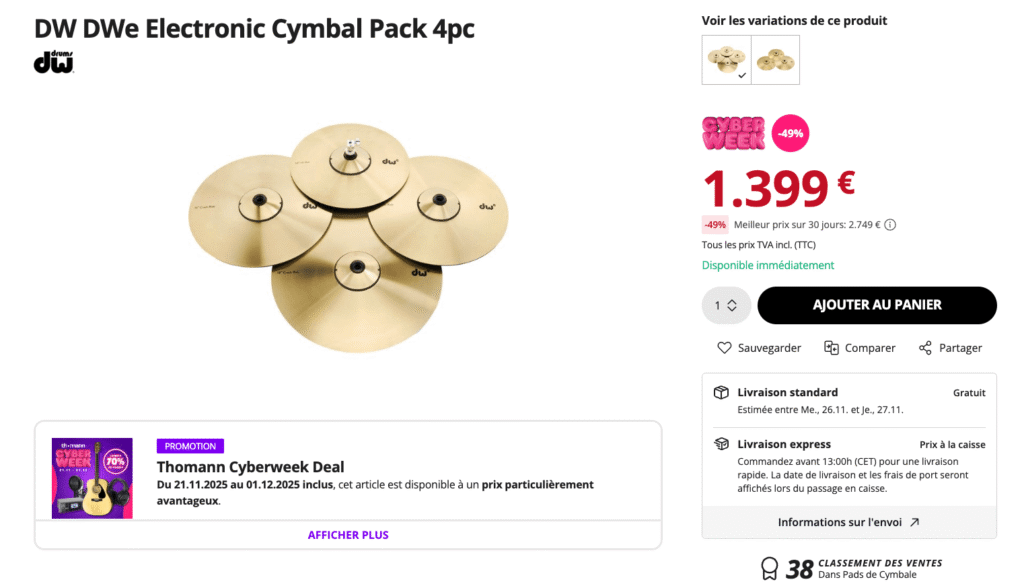Viewport: 1024px width, 588px height.
Task: Click the Disponible immédiatement availability link
Action: click(x=768, y=265)
